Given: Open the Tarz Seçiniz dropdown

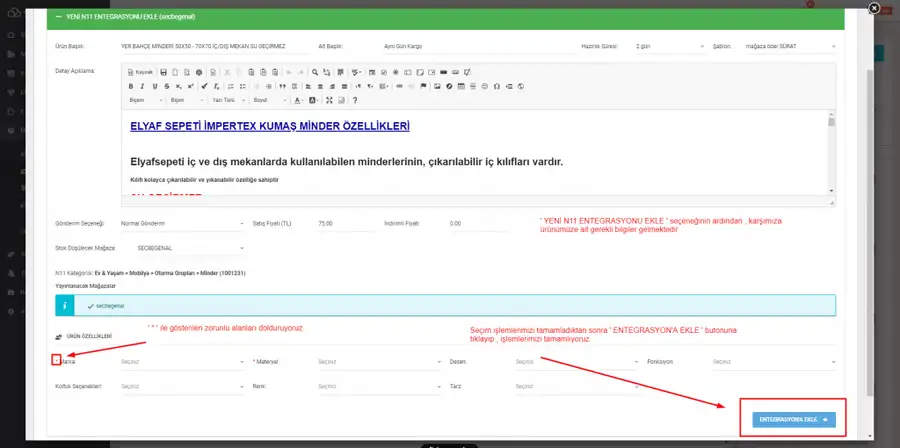Looking at the screenshot, I should click(577, 387).
